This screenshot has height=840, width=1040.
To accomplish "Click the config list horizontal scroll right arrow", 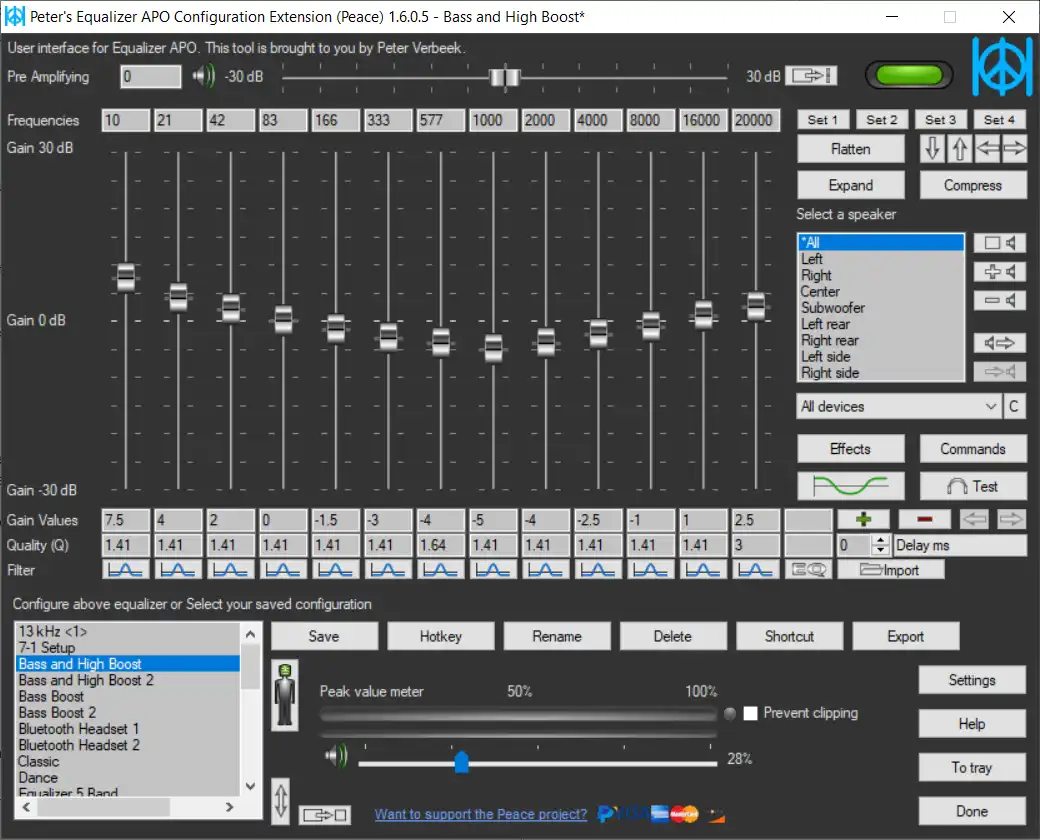I will coord(229,807).
